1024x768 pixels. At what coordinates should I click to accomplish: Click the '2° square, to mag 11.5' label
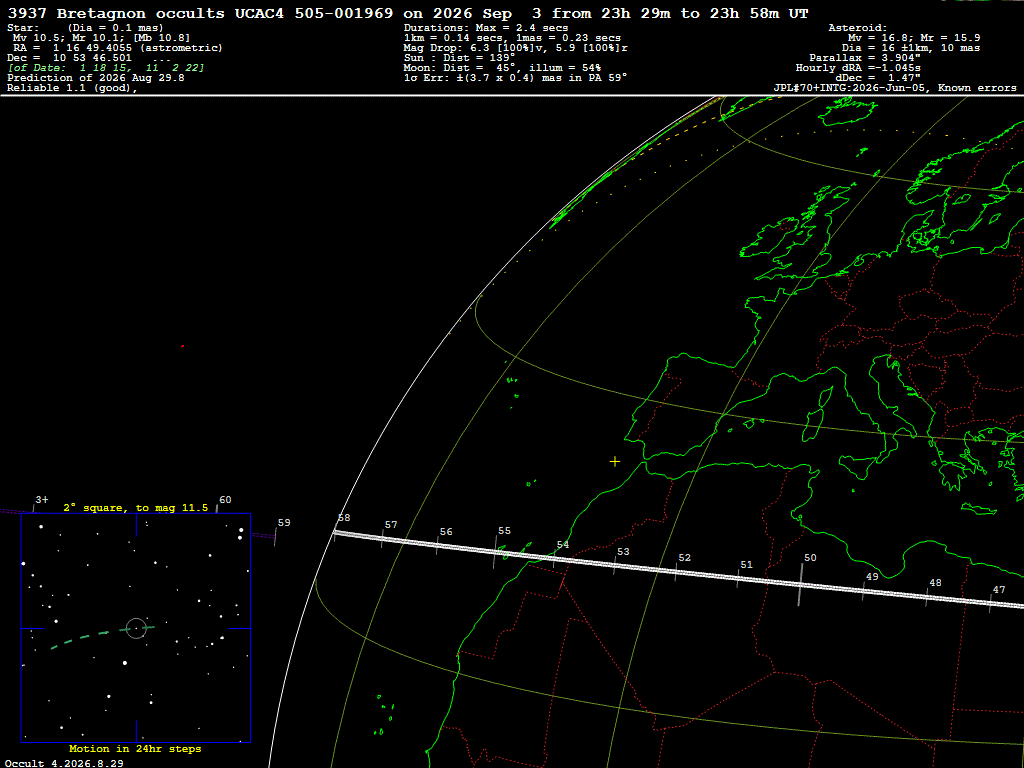pos(136,507)
